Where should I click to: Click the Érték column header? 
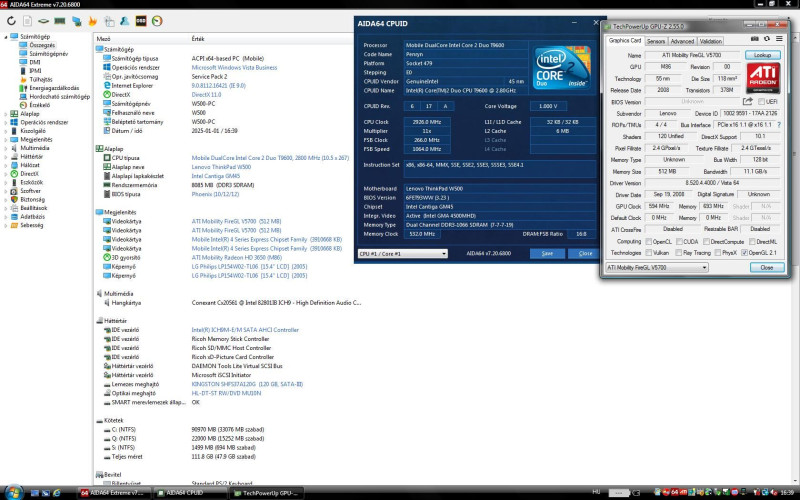[x=198, y=39]
